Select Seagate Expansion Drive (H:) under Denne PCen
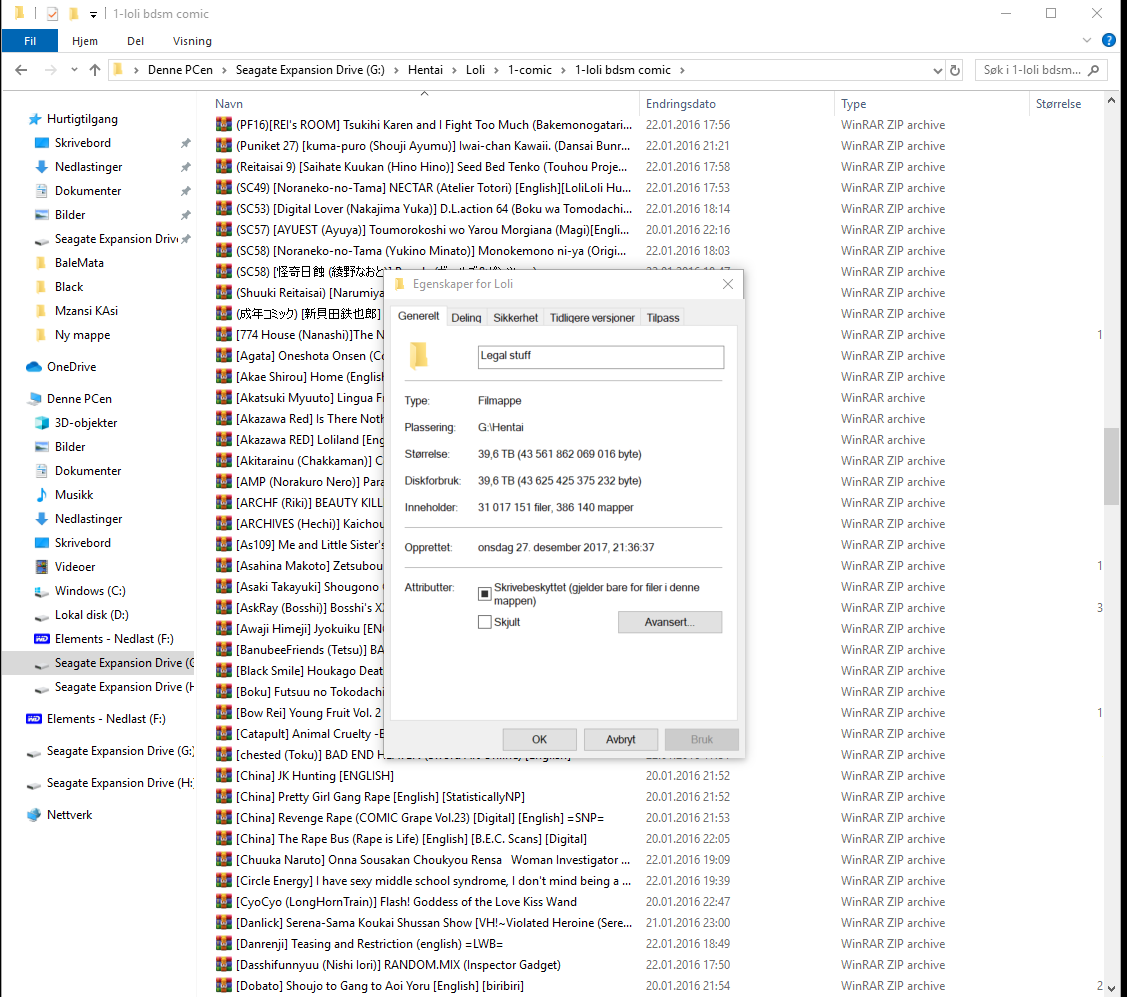The image size is (1127, 997). click(114, 687)
